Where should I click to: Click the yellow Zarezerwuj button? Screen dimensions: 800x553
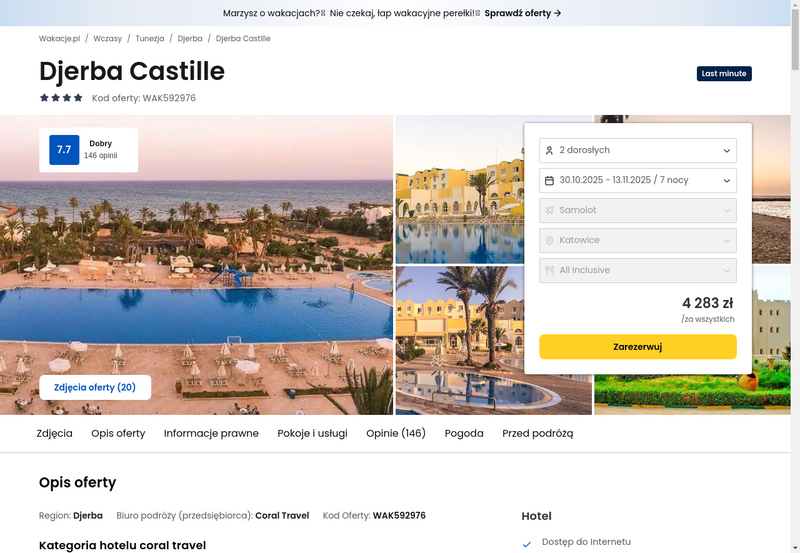click(638, 347)
